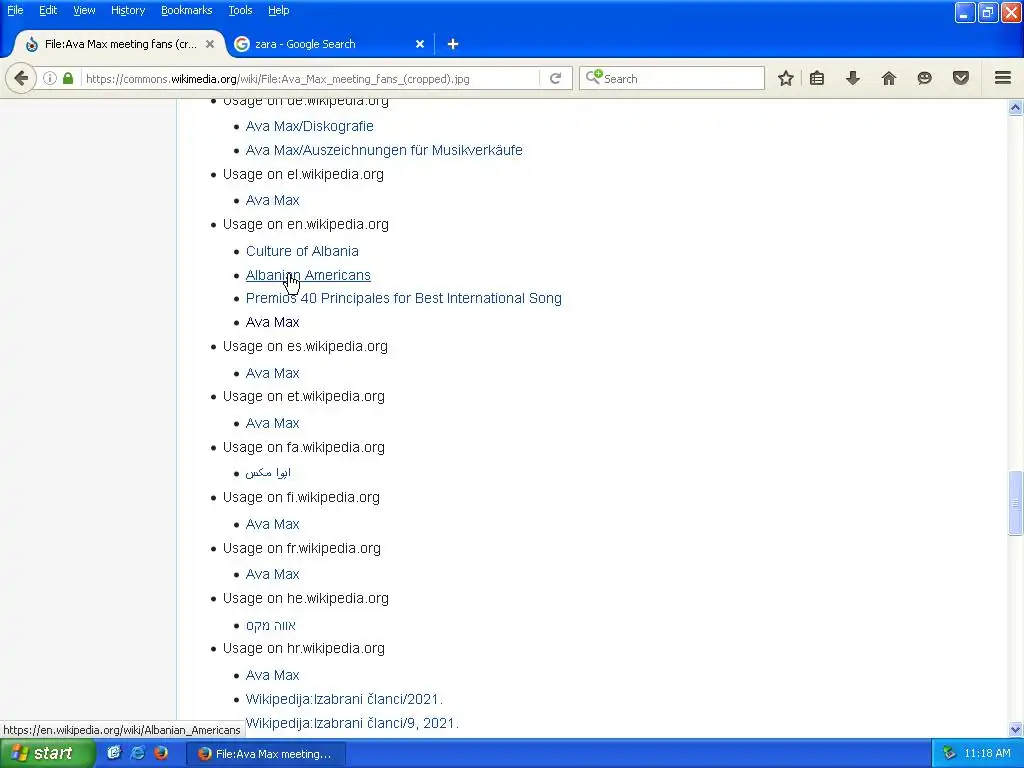The image size is (1024, 768).
Task: Open the File menu
Action: point(15,10)
